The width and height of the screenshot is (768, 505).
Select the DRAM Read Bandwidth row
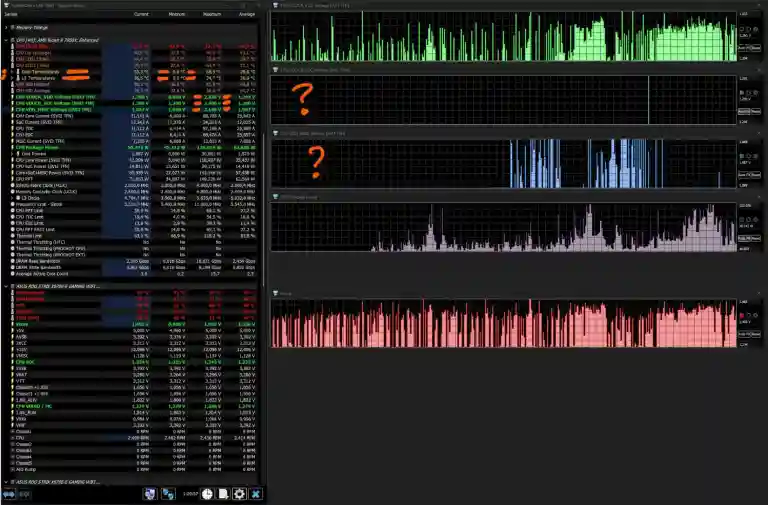click(133, 261)
